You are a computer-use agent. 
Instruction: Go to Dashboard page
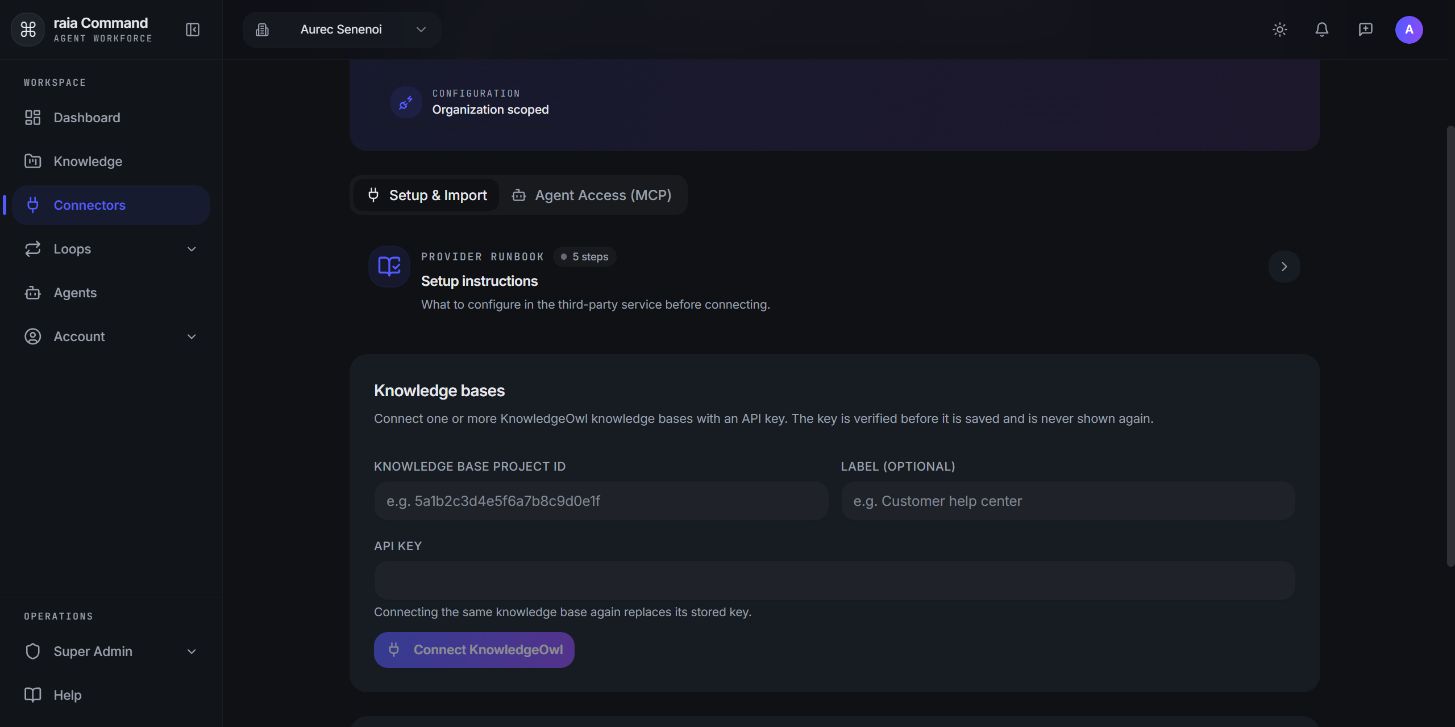click(x=111, y=117)
